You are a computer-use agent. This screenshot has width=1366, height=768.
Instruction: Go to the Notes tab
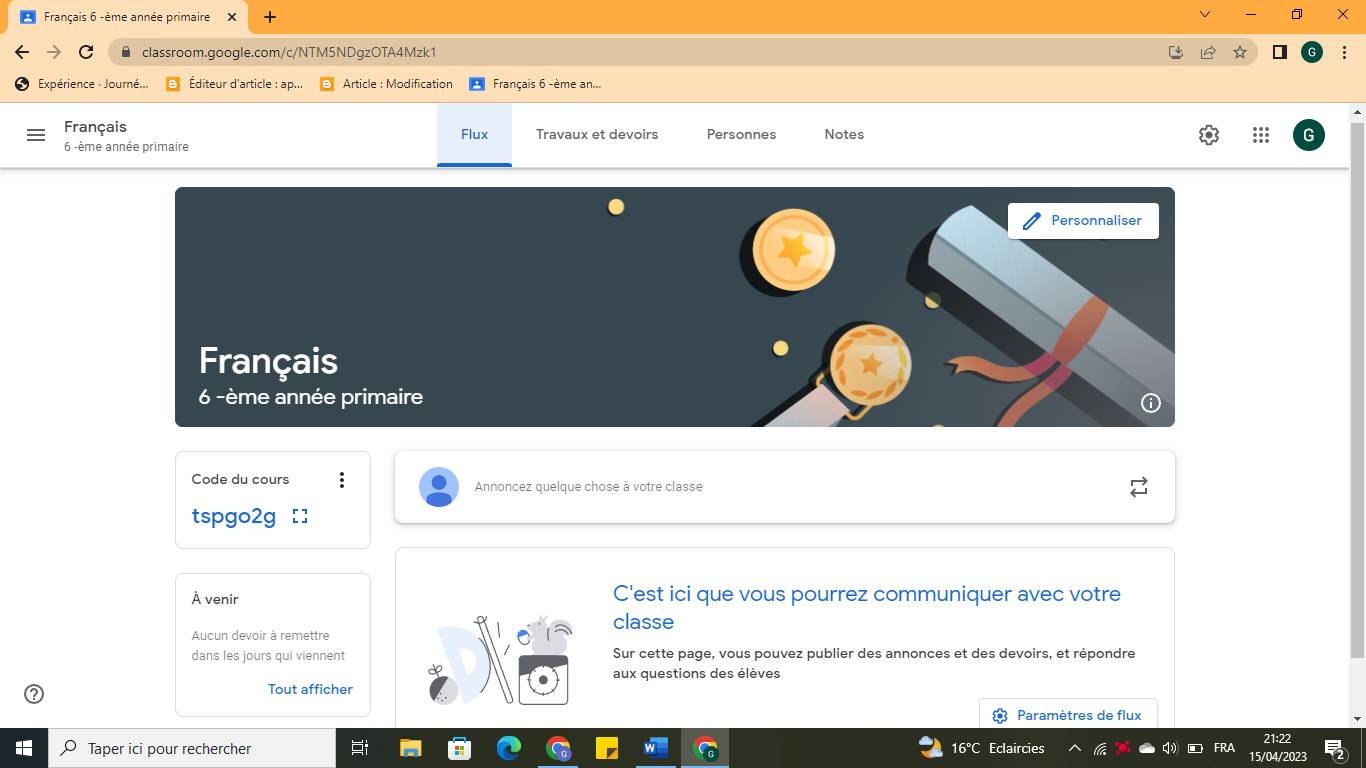coord(844,135)
